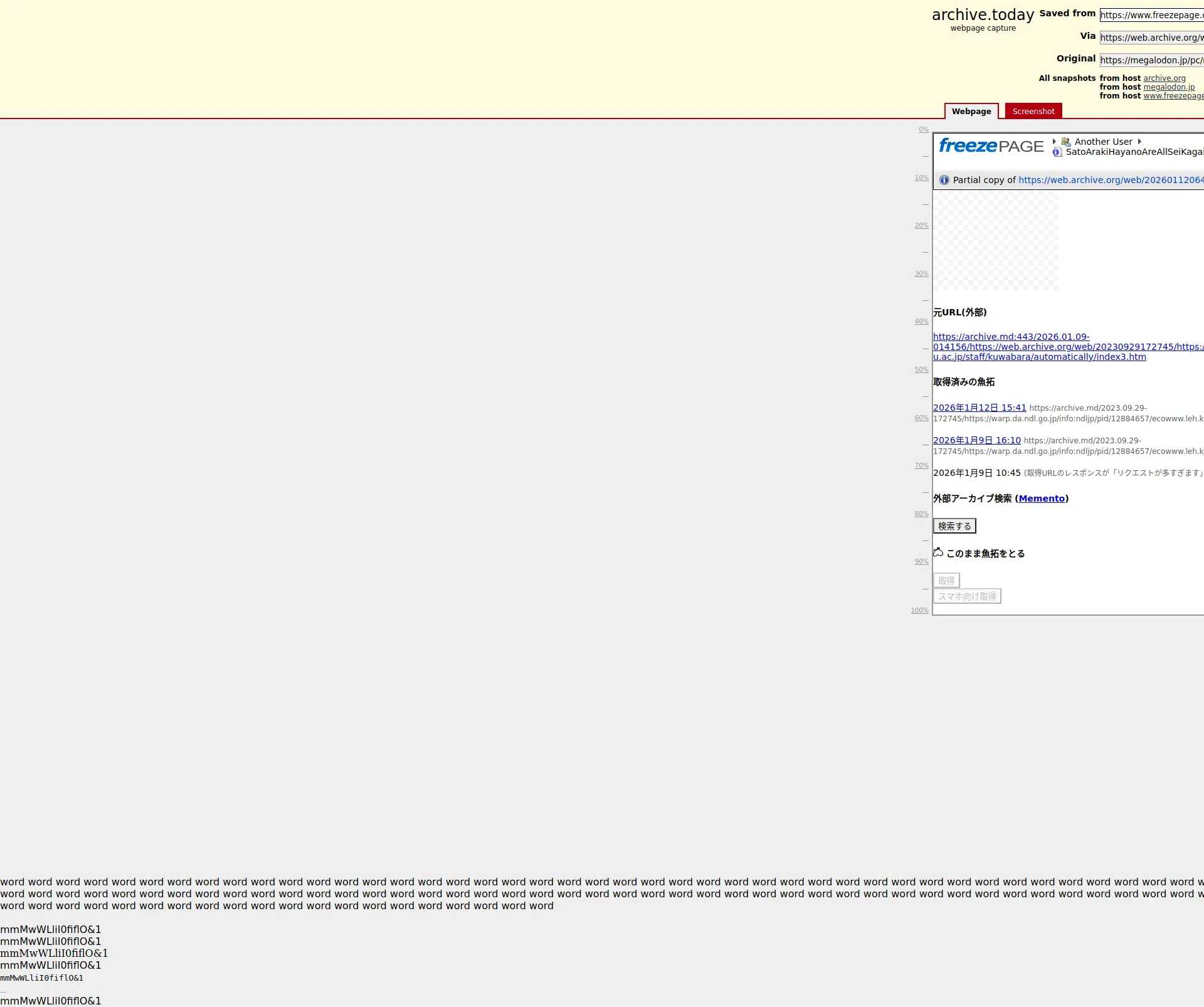Open the Webpage tab

971,112
